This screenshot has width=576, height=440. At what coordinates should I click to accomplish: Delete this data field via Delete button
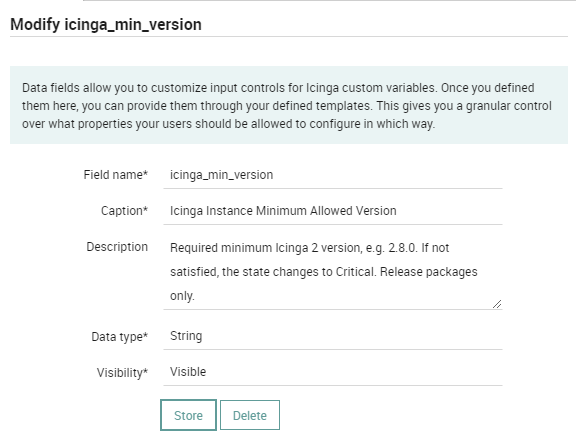[250, 415]
